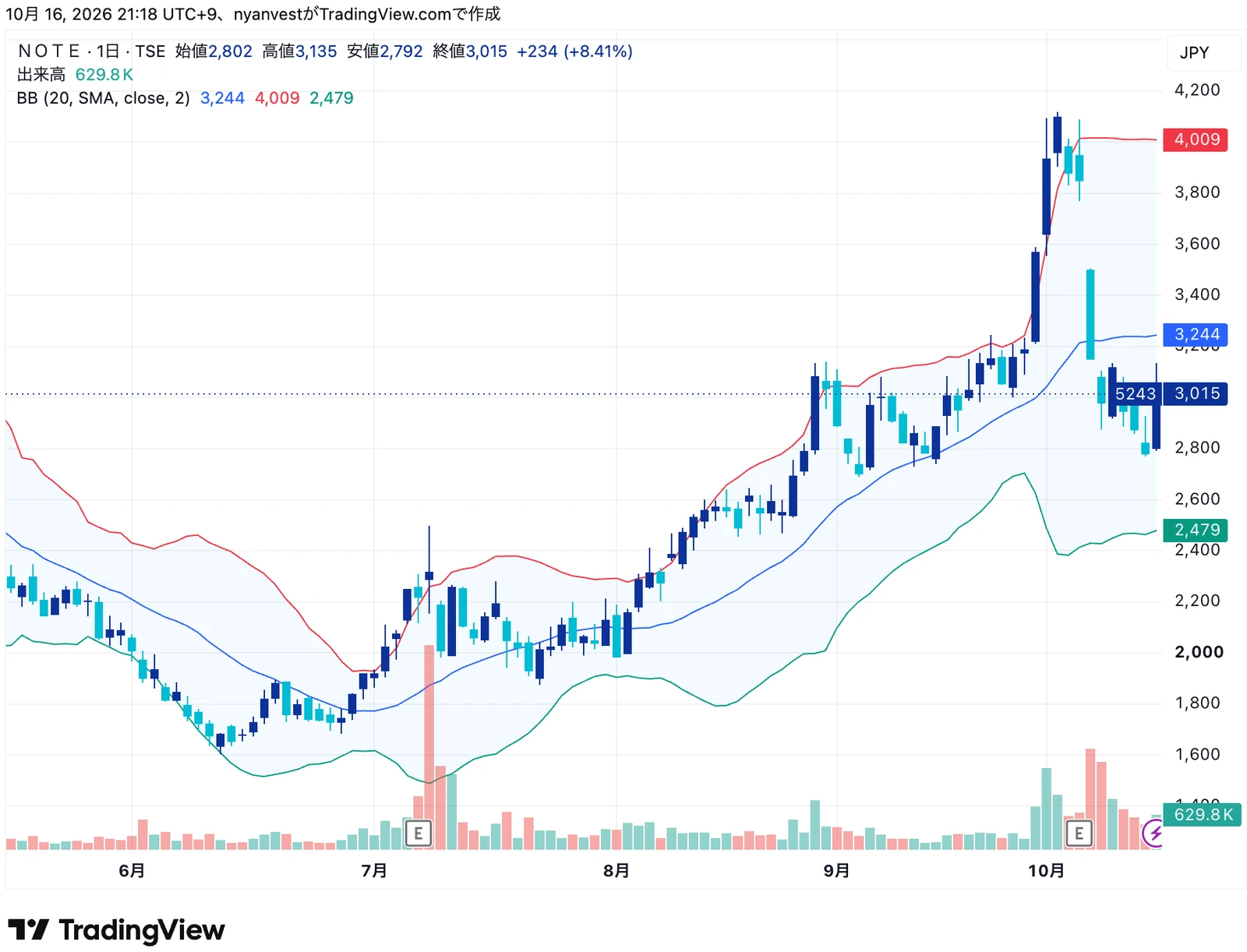Click the 7月 time axis label
The image size is (1247, 952).
click(x=374, y=870)
